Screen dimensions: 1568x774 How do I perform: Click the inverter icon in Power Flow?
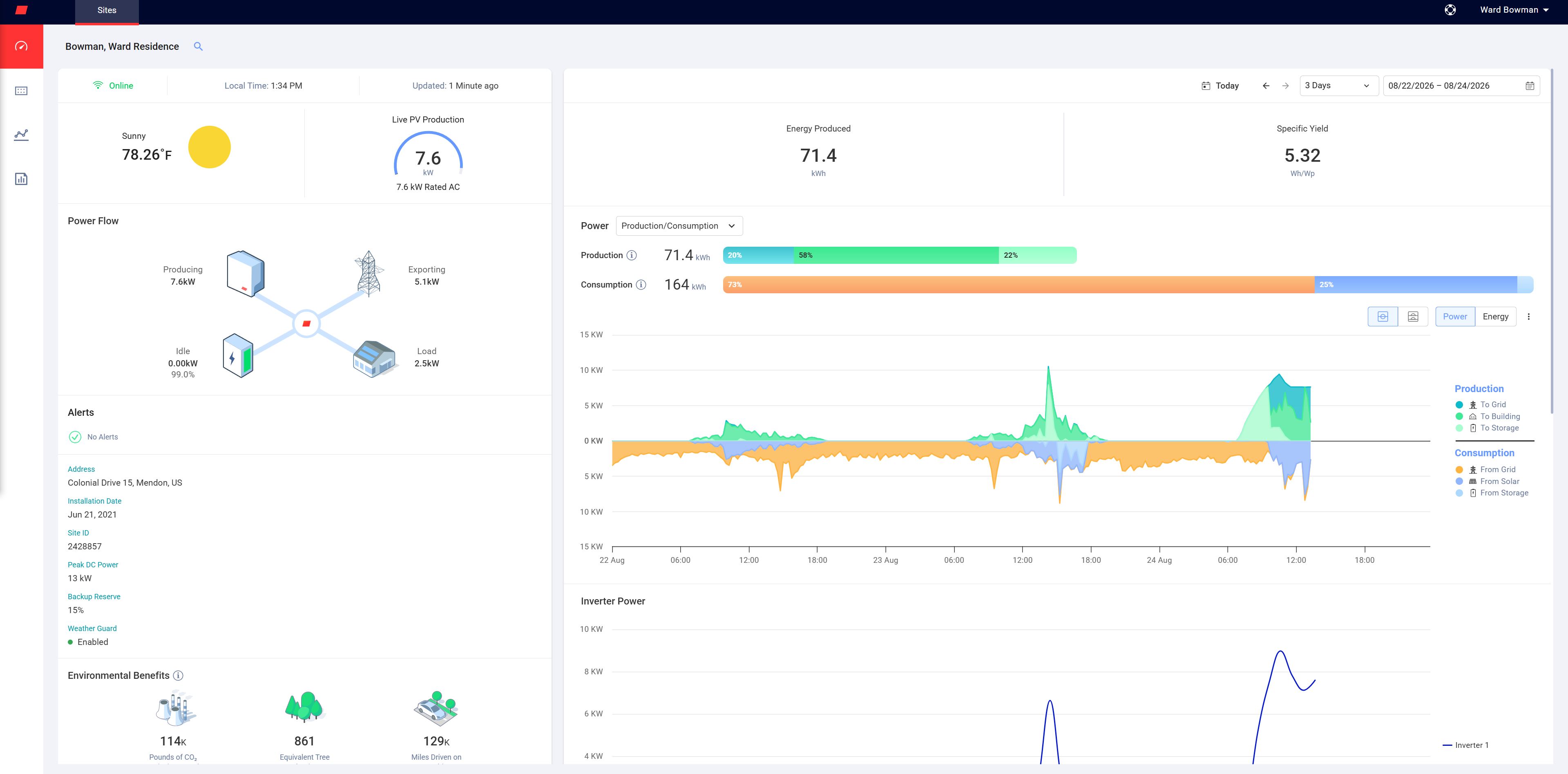(x=245, y=274)
